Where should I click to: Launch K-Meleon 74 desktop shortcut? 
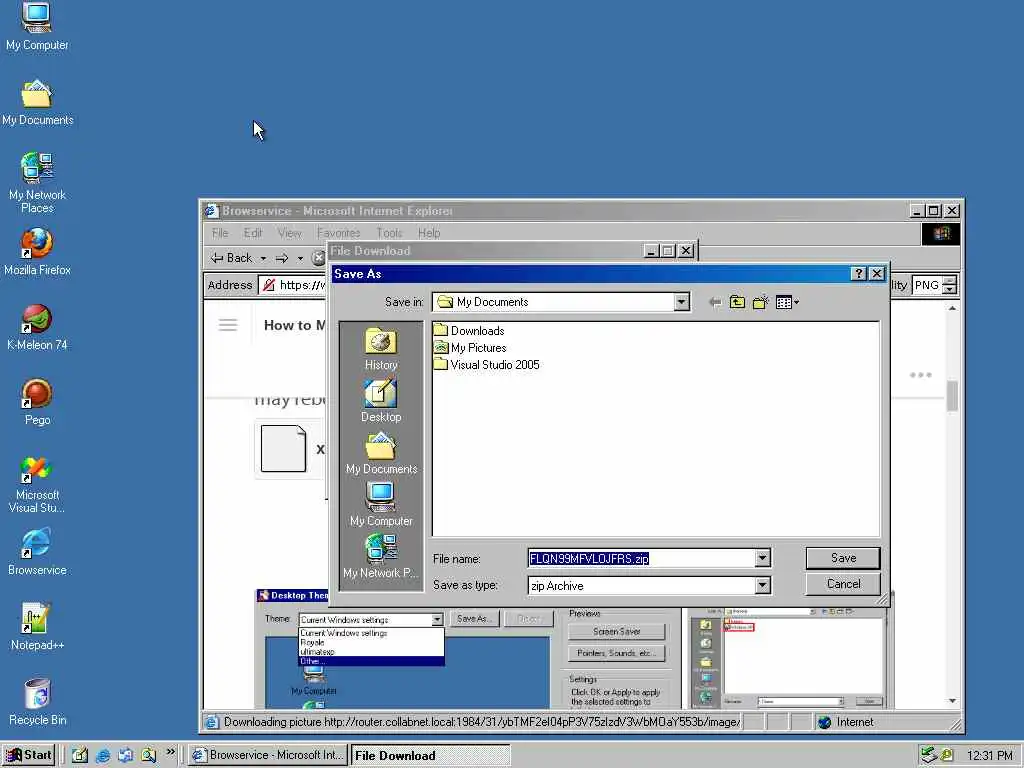point(37,327)
